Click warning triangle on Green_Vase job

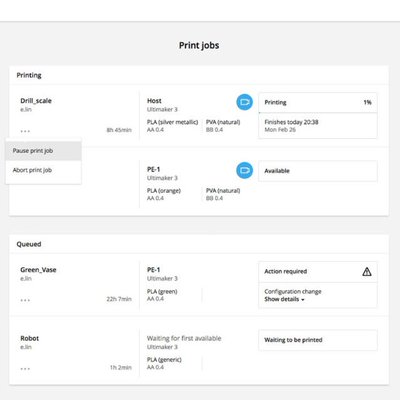click(367, 272)
